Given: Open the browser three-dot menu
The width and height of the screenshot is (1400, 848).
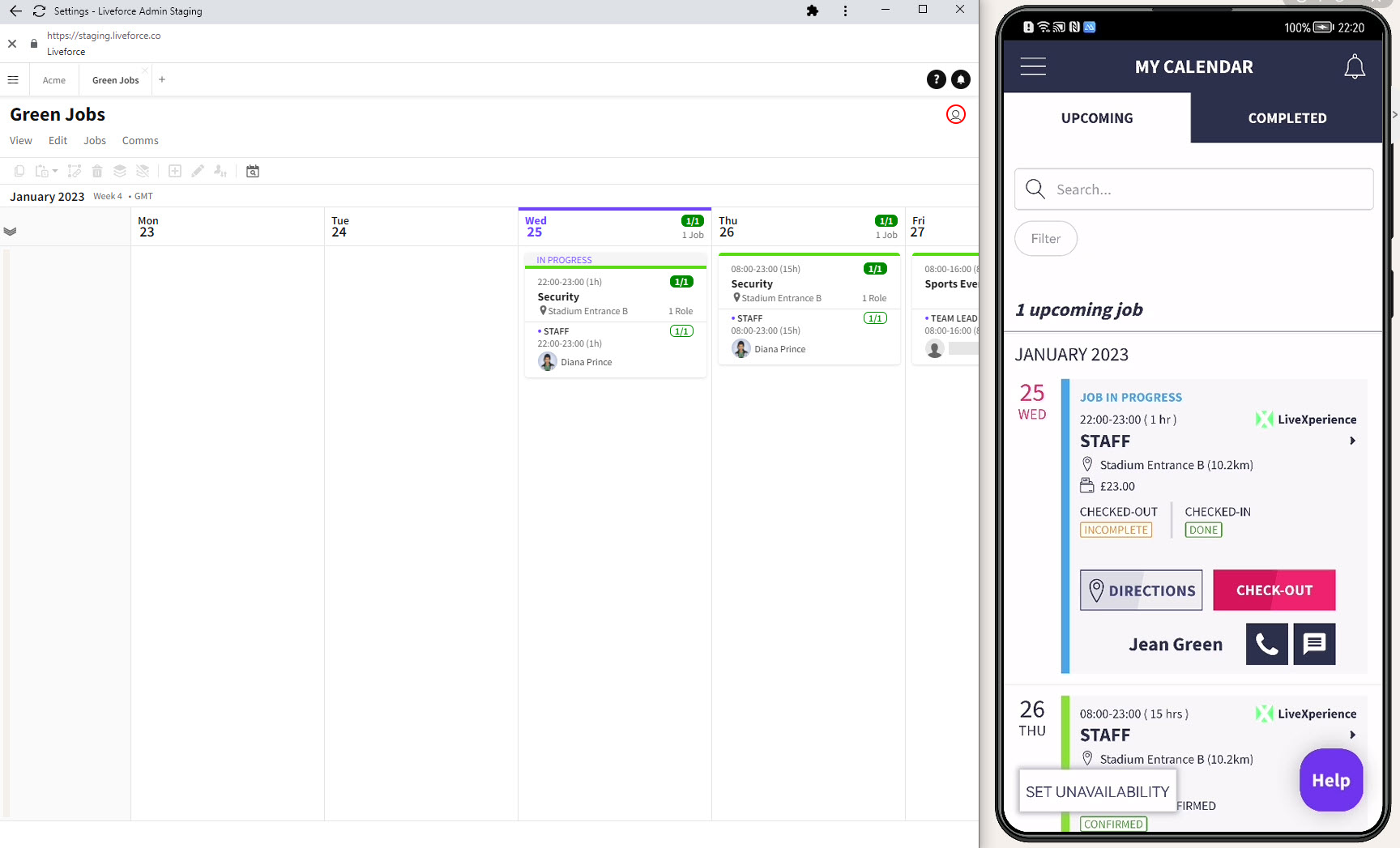Looking at the screenshot, I should point(845,11).
